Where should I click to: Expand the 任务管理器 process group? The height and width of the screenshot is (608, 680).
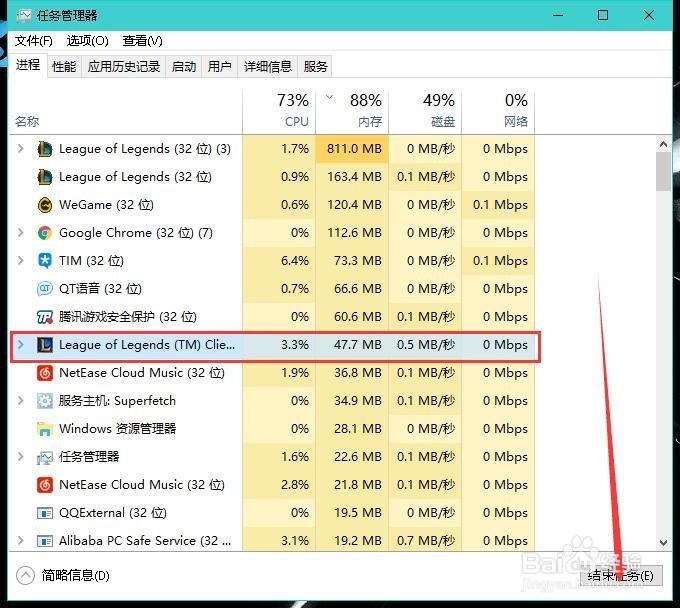click(x=20, y=457)
